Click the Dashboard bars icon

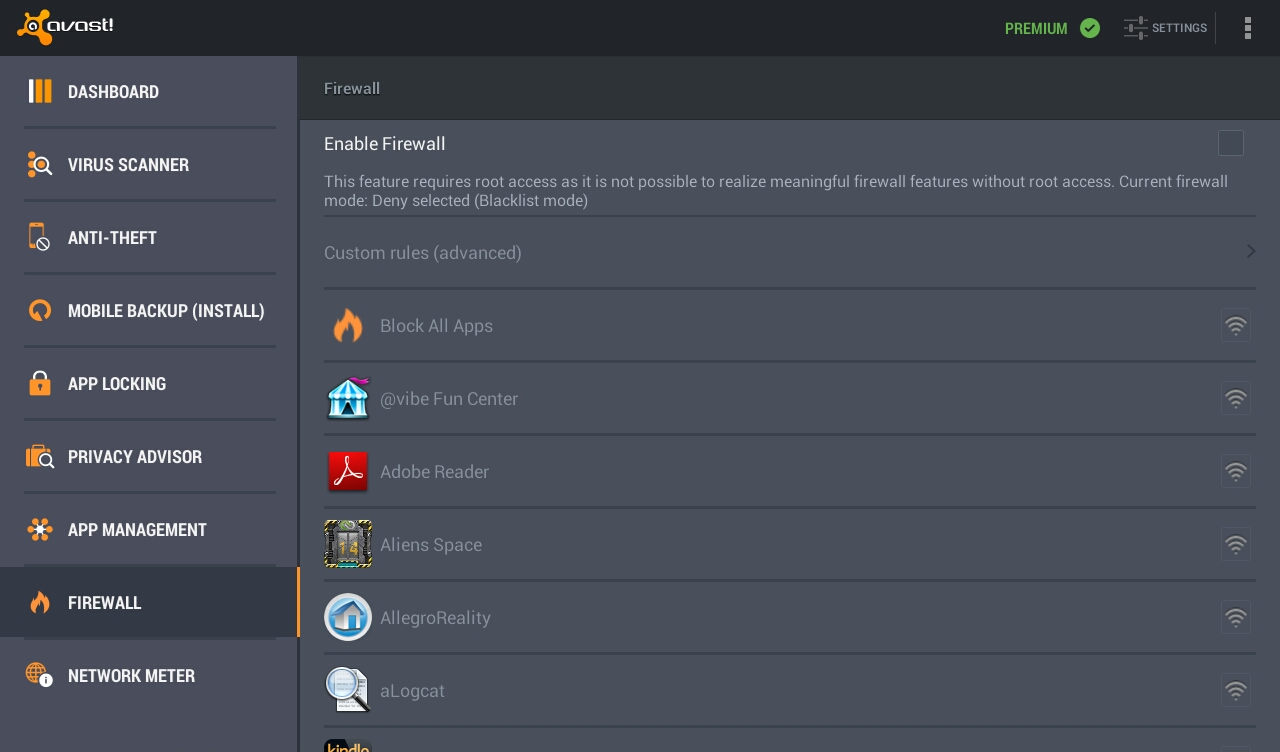(x=40, y=91)
